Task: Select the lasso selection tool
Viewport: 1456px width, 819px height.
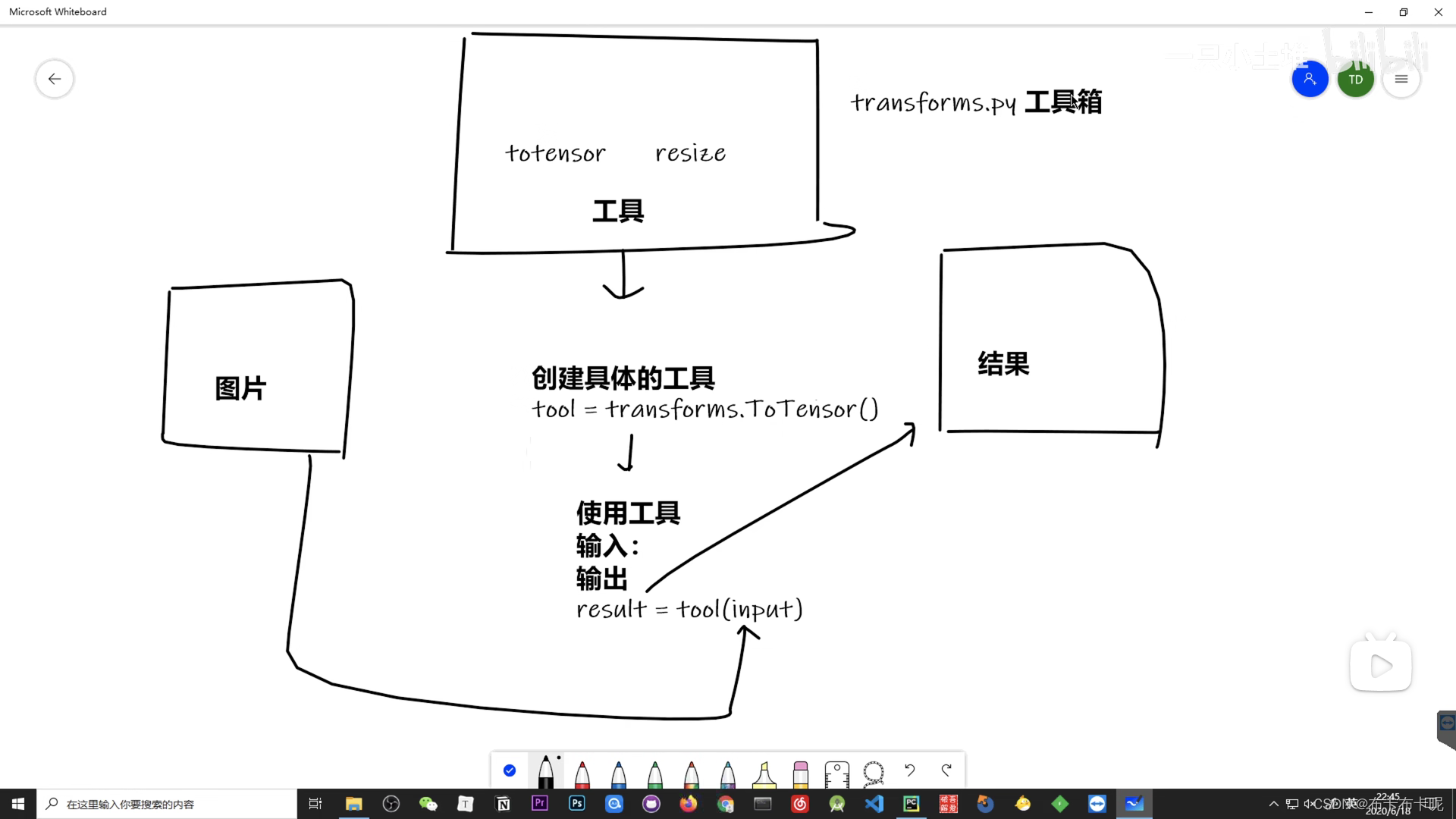Action: click(873, 772)
